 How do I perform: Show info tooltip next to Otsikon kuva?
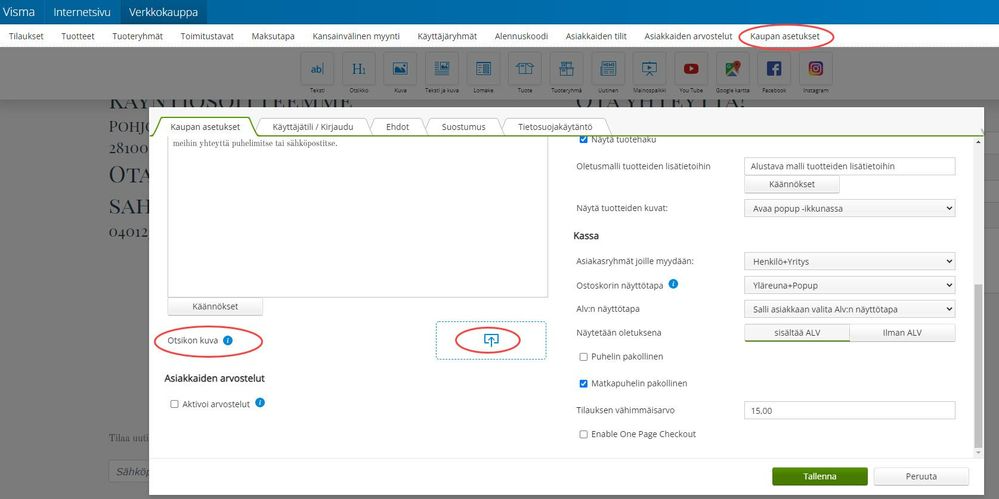pyautogui.click(x=228, y=340)
